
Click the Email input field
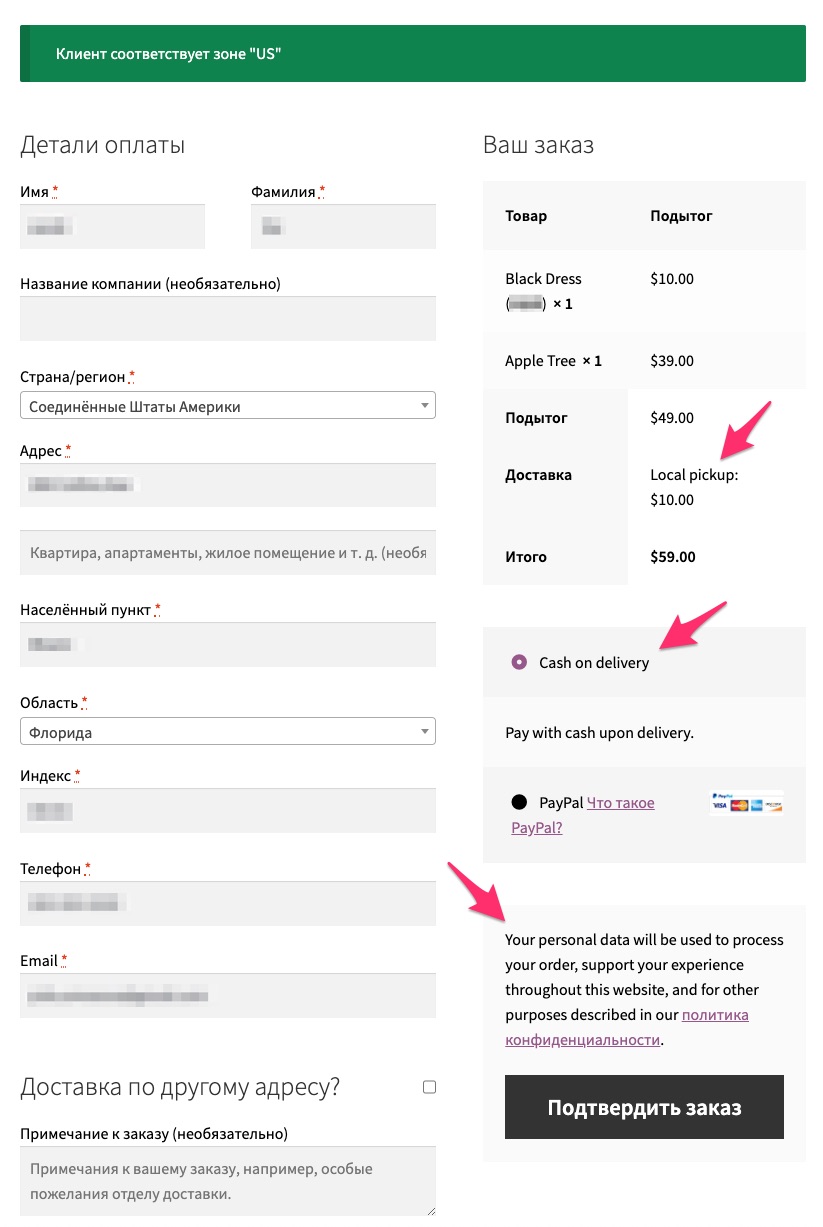point(227,995)
